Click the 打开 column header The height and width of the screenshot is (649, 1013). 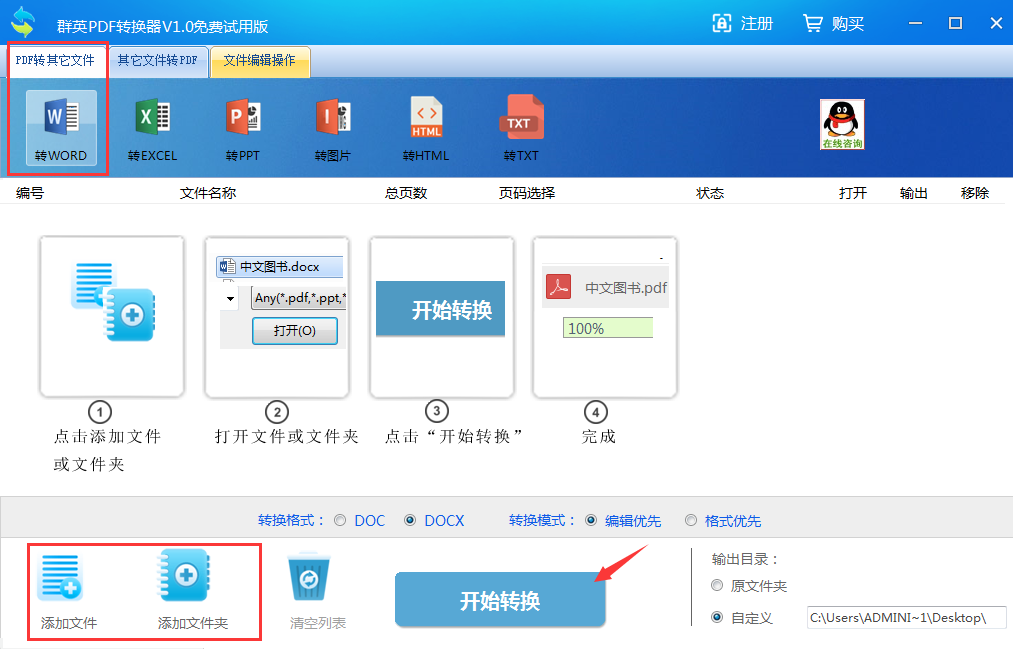tap(853, 193)
